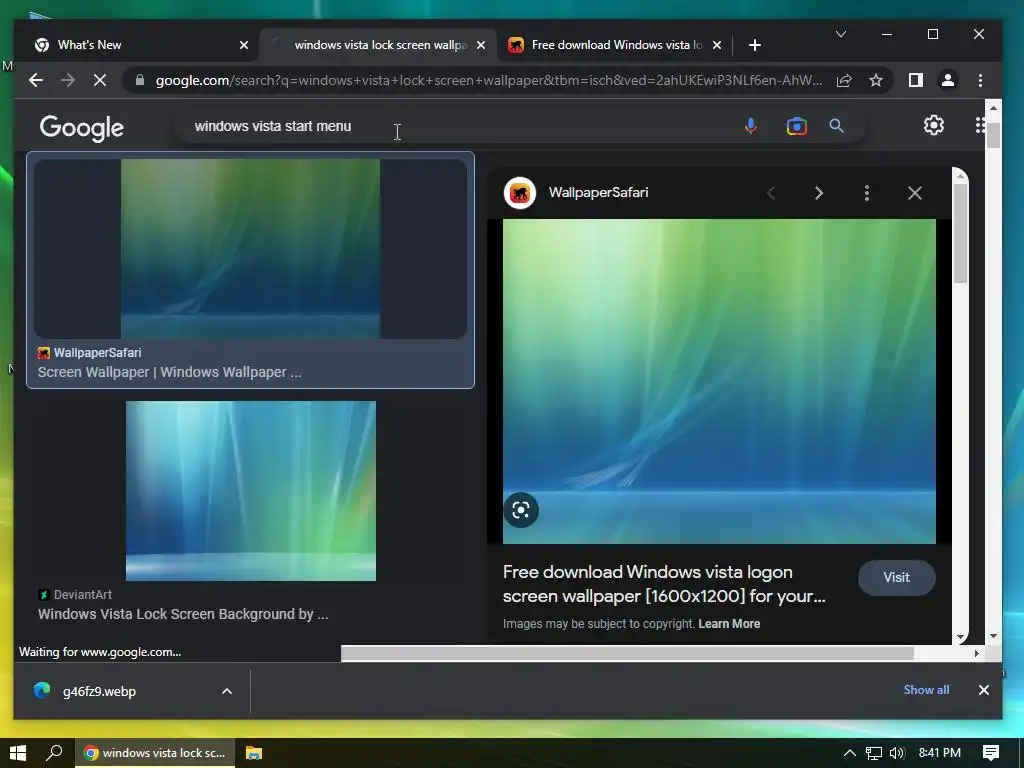1024x768 pixels.
Task: Start voice search with the microphone icon
Action: [751, 126]
